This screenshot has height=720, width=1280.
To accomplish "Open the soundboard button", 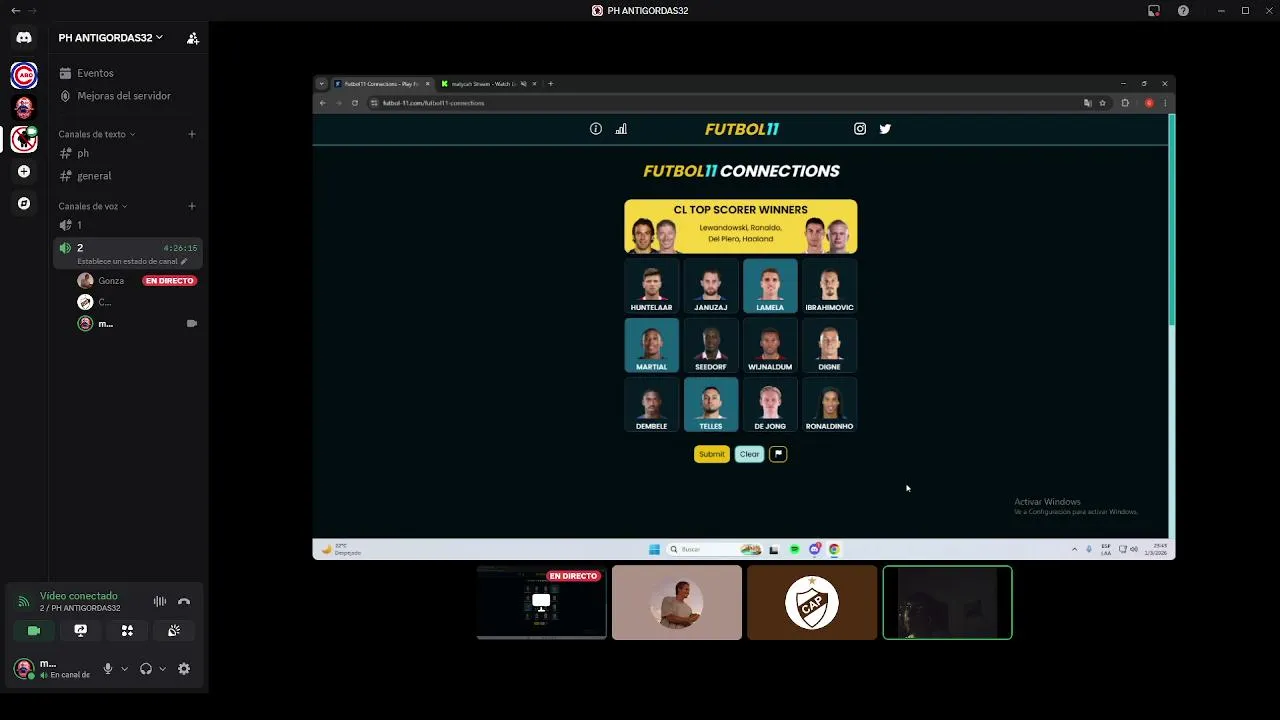I will coord(174,631).
